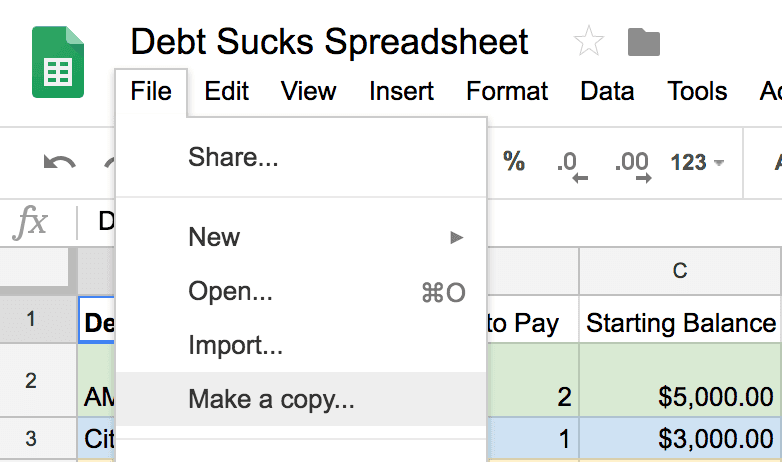Click the document title Debt Sucks Spreadsheet
Viewport: 782px width, 462px height.
pyautogui.click(x=329, y=41)
